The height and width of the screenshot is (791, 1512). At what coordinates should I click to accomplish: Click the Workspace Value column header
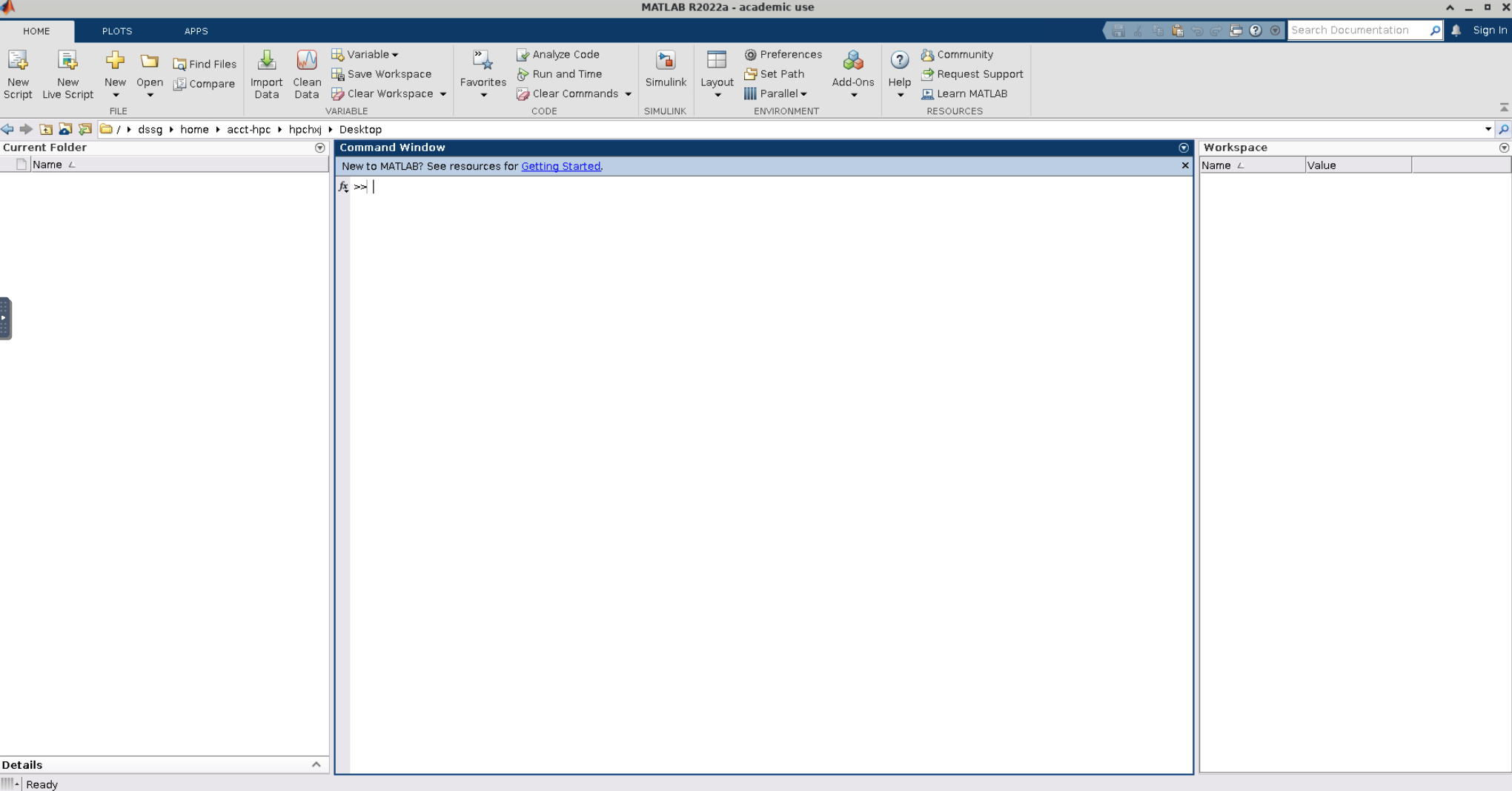(x=1358, y=165)
